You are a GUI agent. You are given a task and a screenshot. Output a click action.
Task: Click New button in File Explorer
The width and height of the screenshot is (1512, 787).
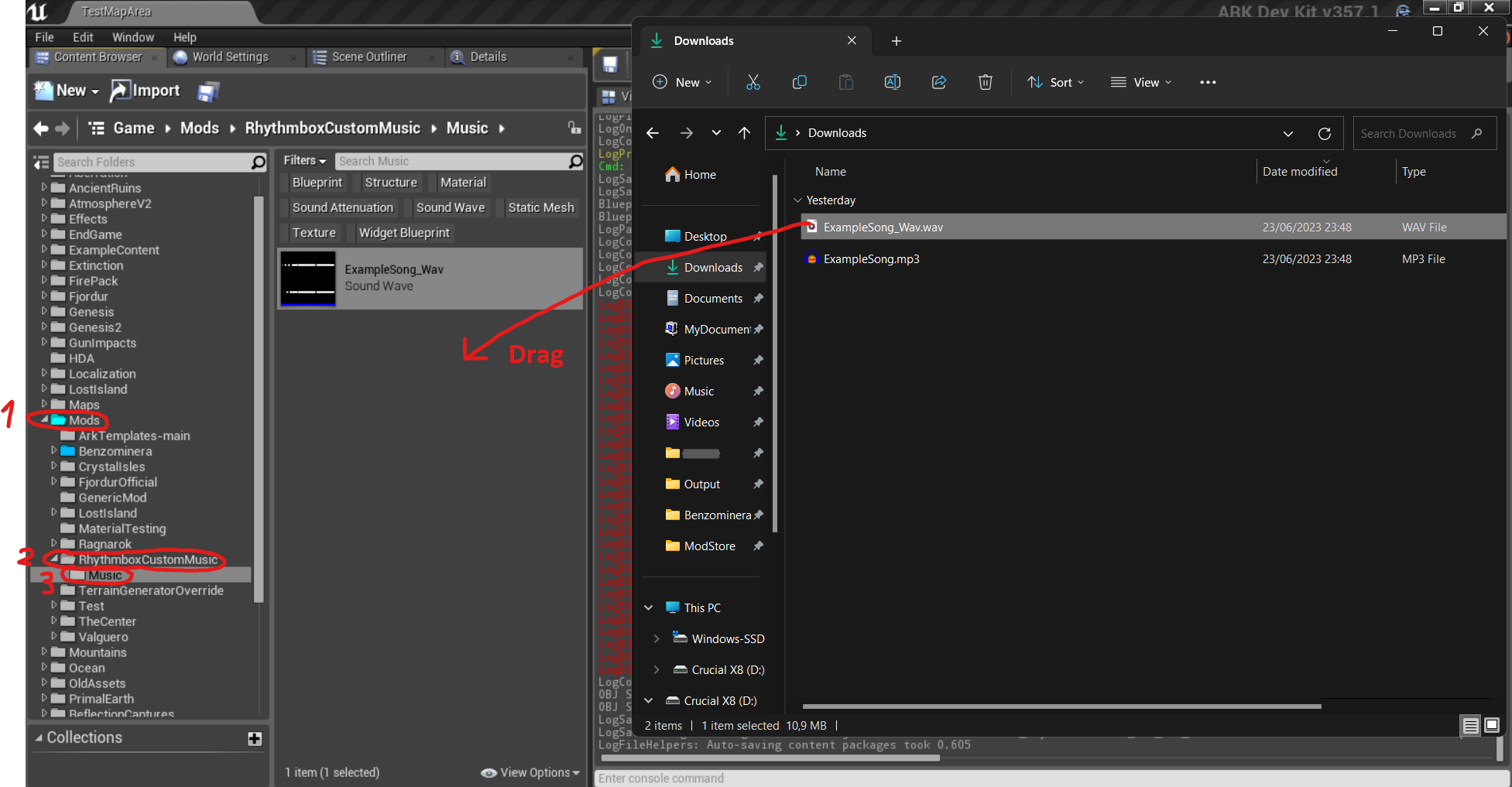point(682,82)
